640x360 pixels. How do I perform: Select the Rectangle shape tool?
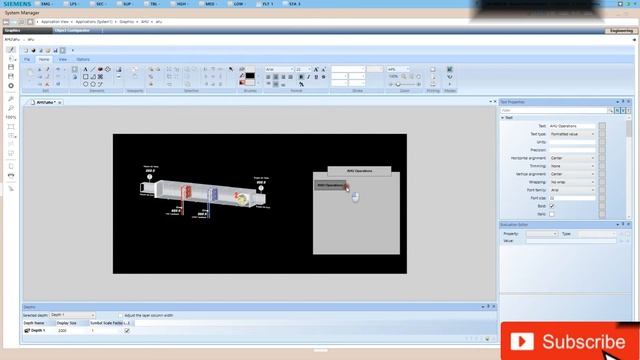click(x=85, y=77)
